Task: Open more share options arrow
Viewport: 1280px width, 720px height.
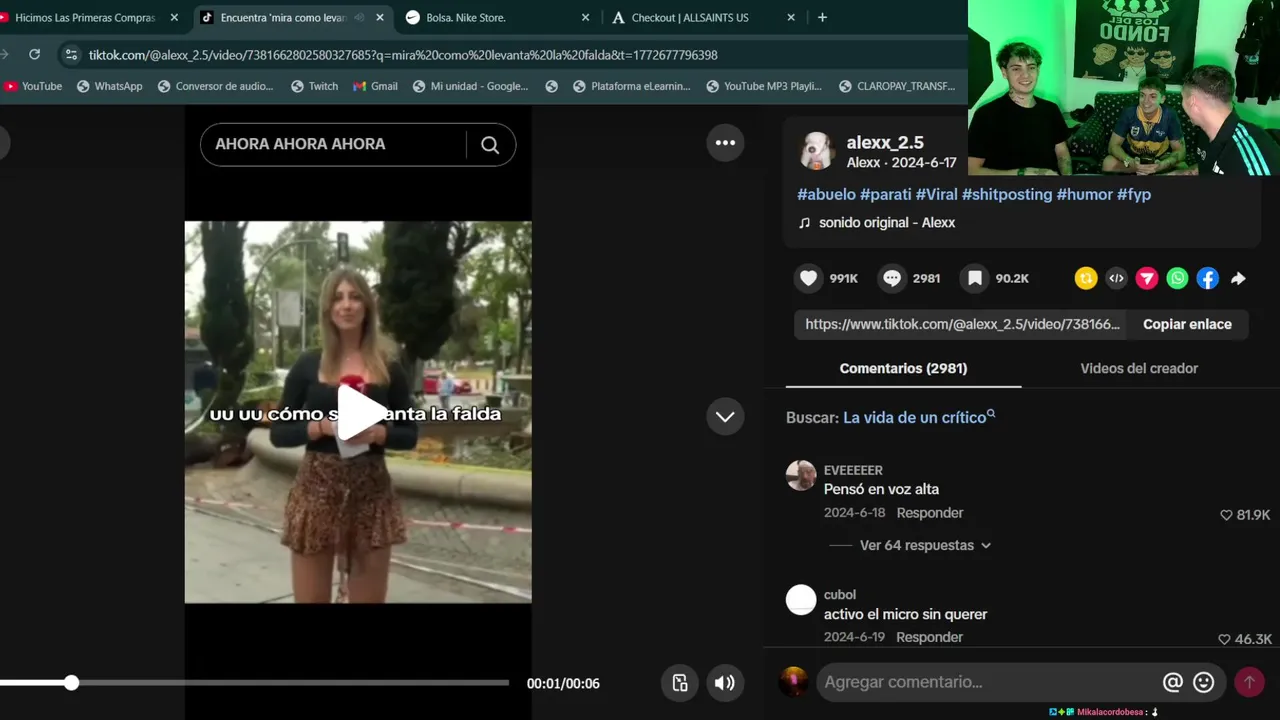Action: click(x=1238, y=279)
